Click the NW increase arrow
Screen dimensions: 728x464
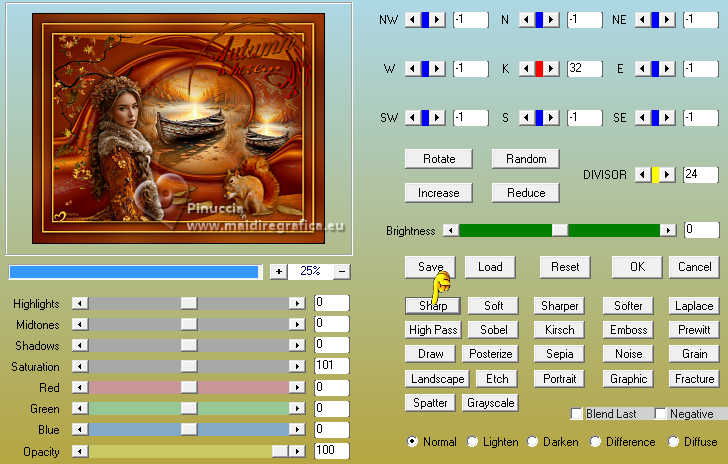[436, 20]
